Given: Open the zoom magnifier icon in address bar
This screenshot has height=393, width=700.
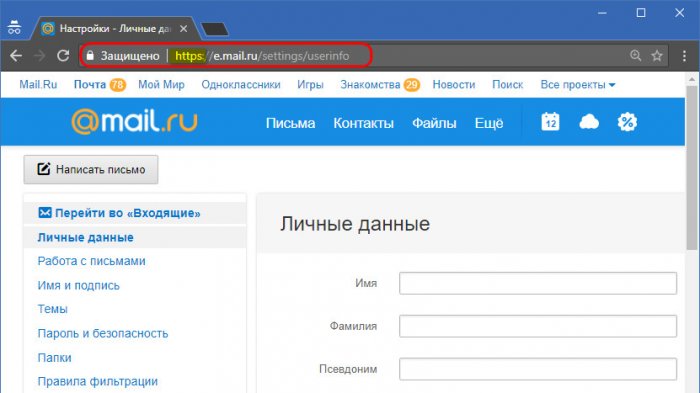Looking at the screenshot, I should (635, 55).
